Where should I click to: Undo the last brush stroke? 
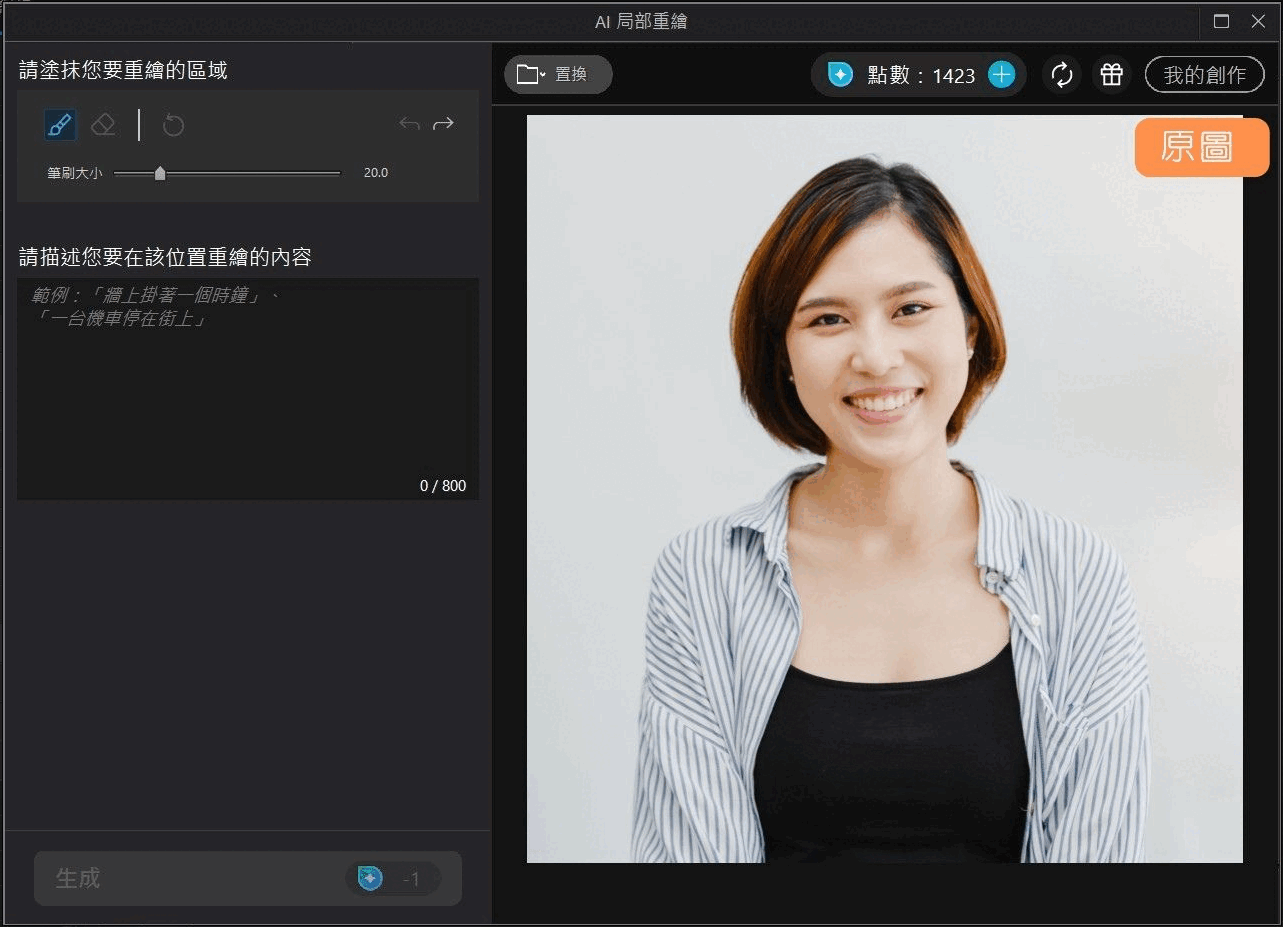tap(408, 123)
